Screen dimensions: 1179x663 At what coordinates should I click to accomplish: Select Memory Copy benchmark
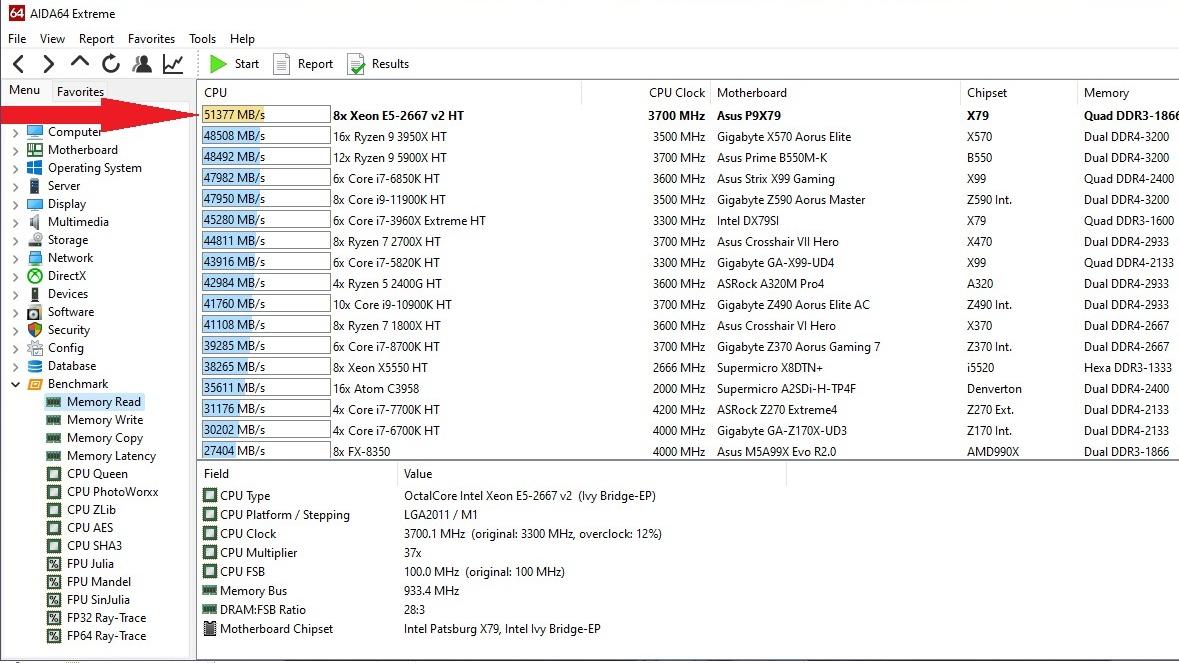[x=105, y=437]
